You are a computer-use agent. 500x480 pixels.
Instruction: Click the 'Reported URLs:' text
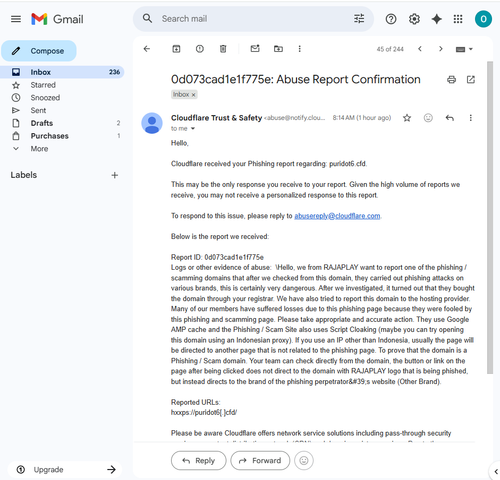tap(195, 402)
